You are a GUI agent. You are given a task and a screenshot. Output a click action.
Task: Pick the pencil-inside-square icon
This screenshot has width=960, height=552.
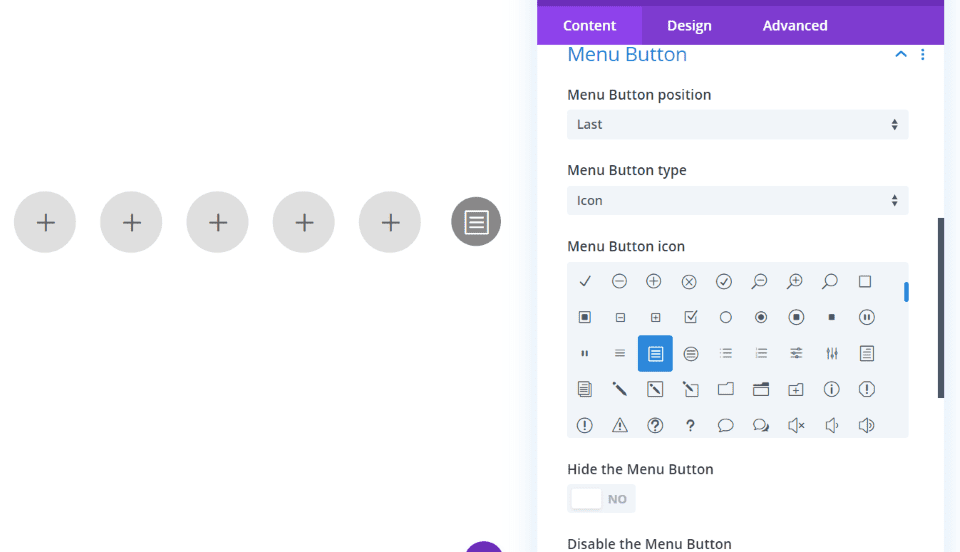(655, 389)
